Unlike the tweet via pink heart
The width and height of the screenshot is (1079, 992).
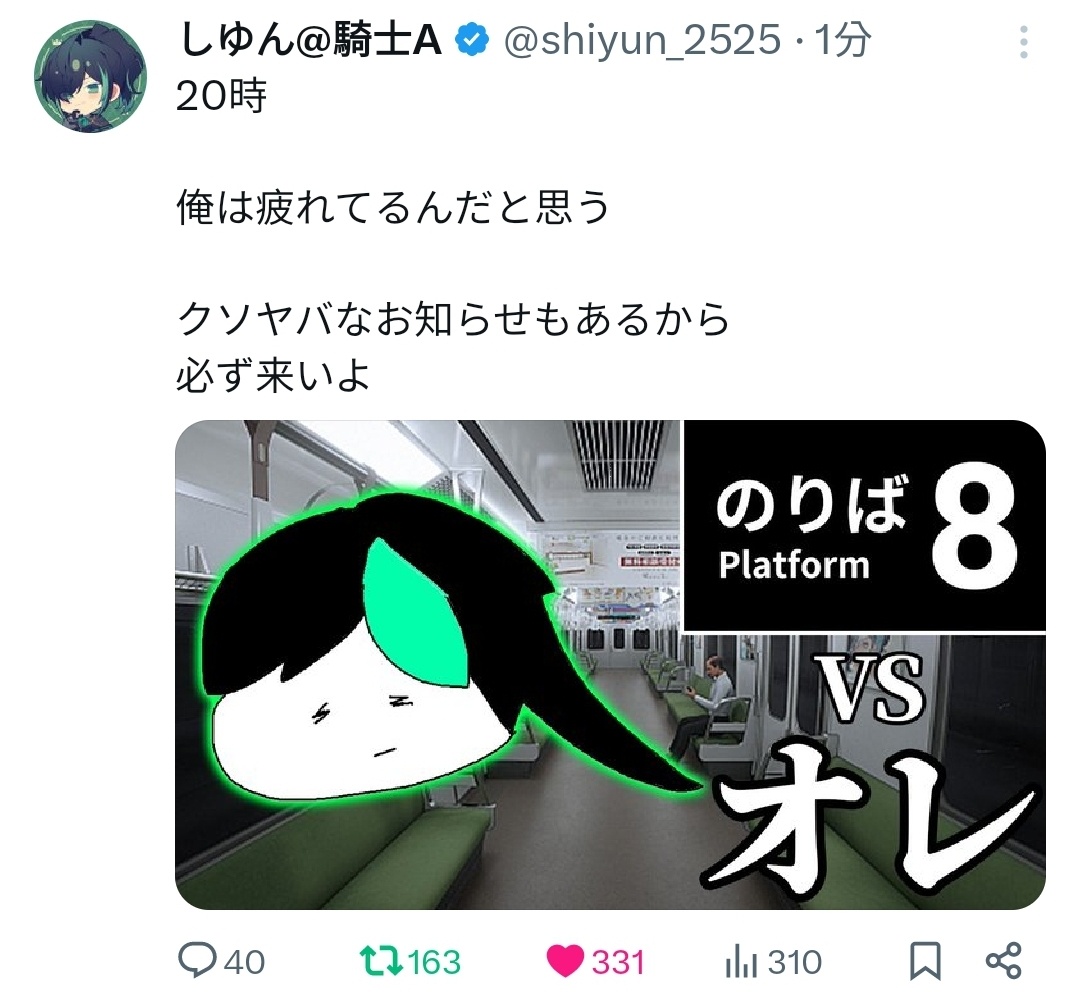click(565, 960)
